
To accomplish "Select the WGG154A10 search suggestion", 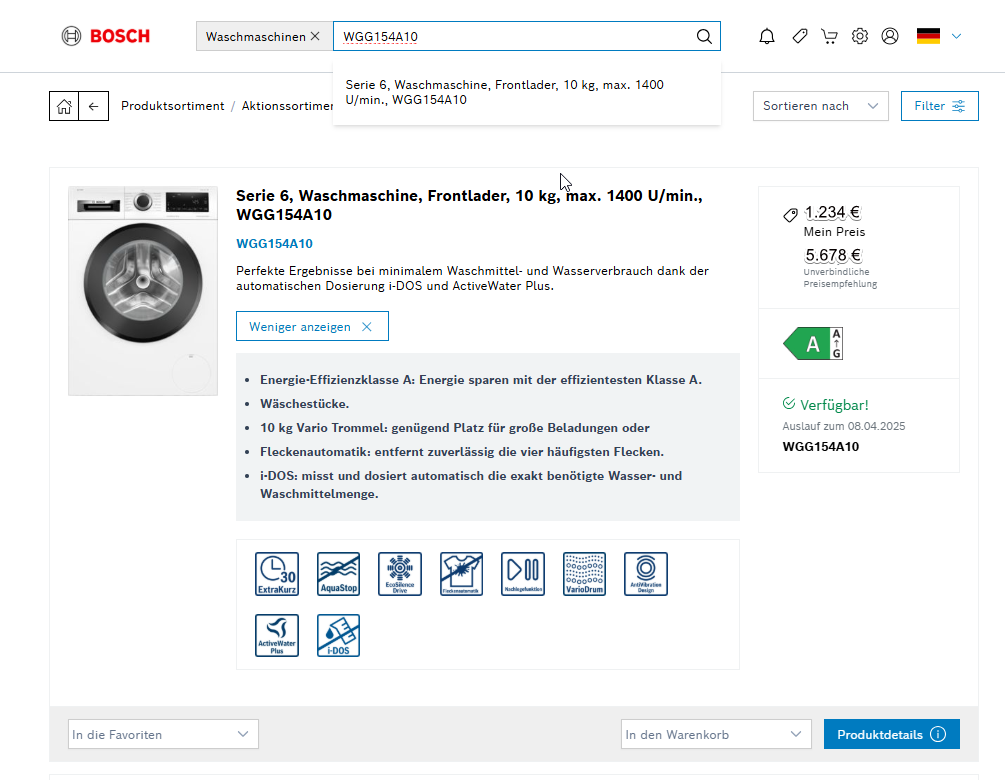I will pyautogui.click(x=504, y=92).
